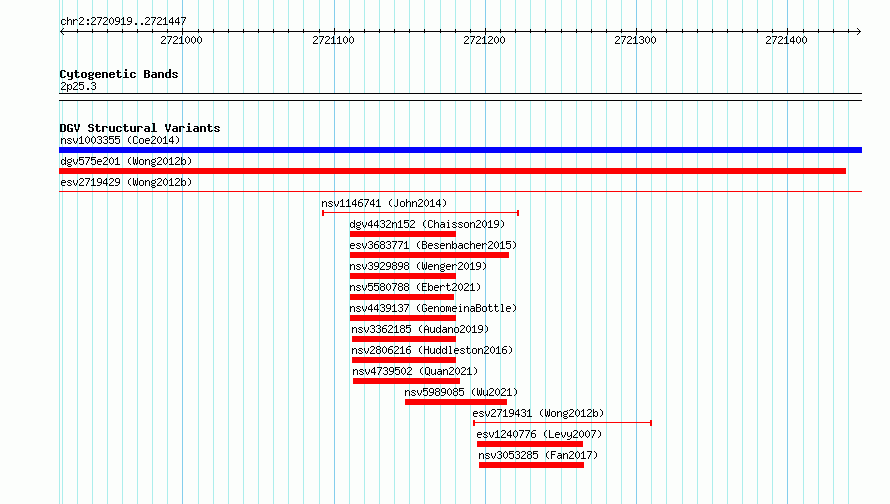This screenshot has width=890, height=504.
Task: Click the ruler's left arrow end
Action: point(62,32)
